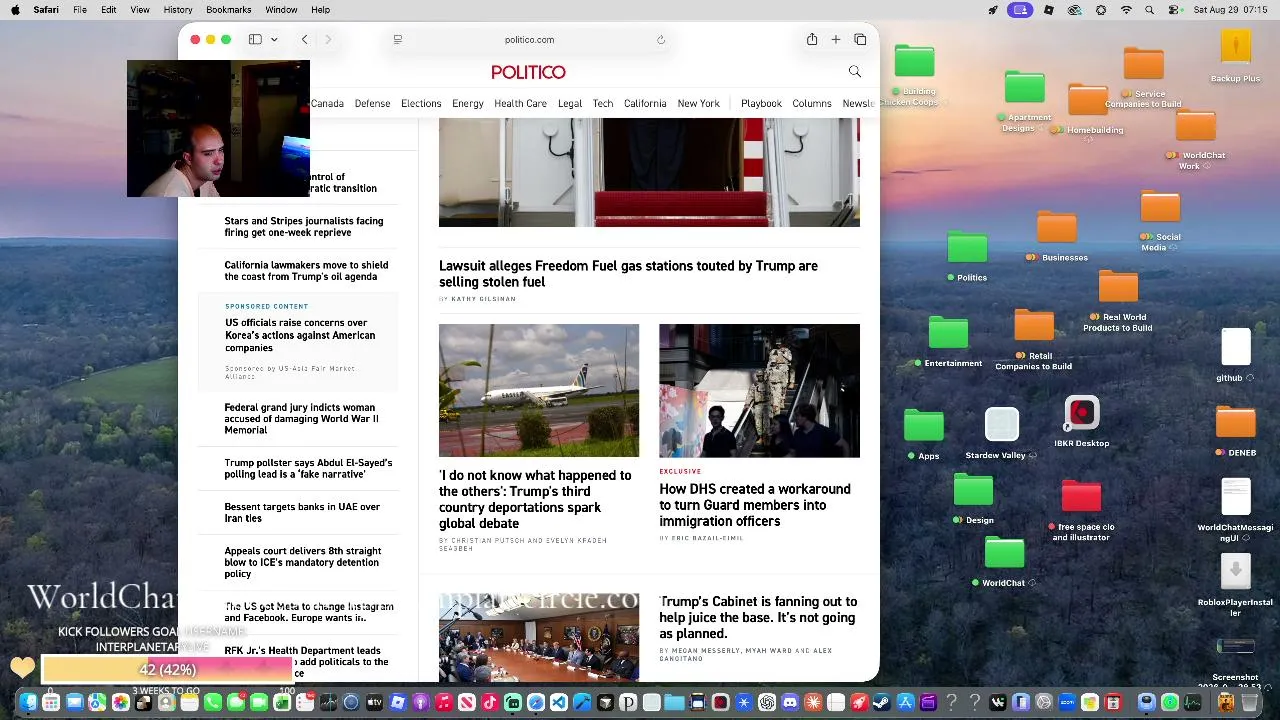Open the Elections section tab
1280x720 pixels.
(421, 104)
